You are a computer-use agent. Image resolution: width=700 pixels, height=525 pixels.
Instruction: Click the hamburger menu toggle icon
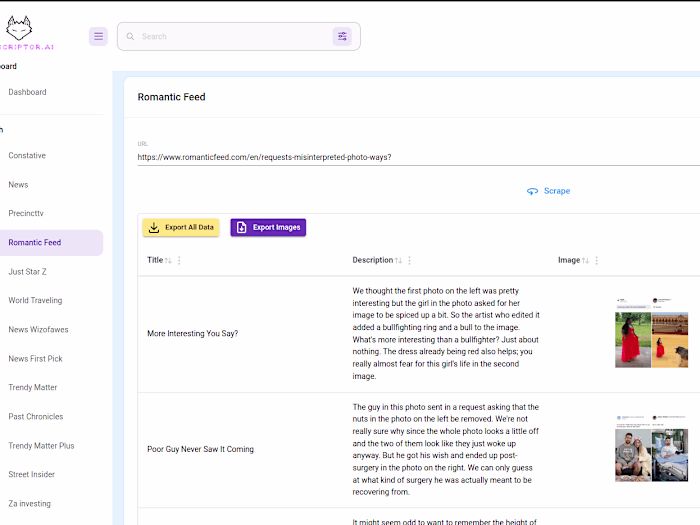click(x=98, y=36)
